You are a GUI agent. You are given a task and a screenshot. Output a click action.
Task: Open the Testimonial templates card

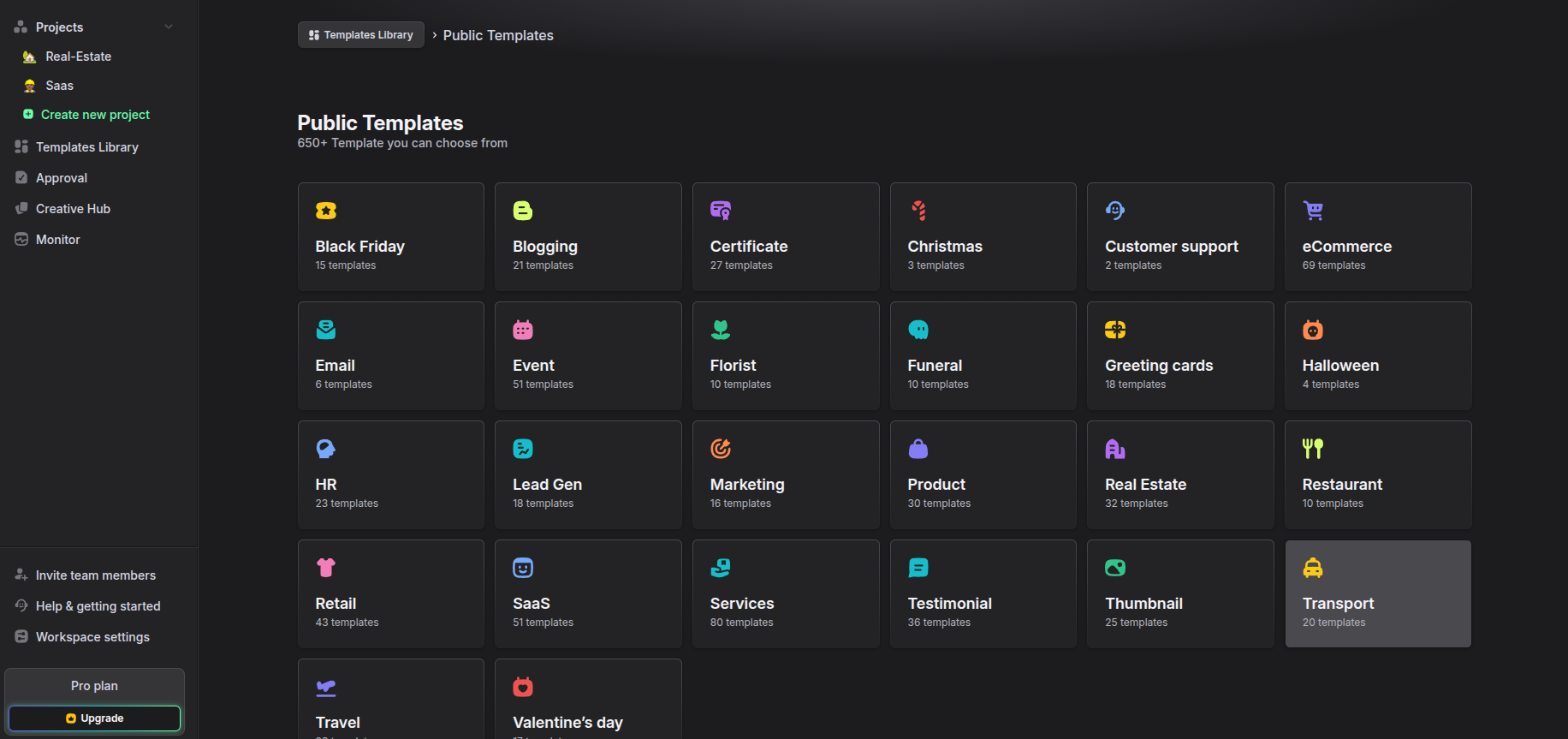tap(983, 593)
